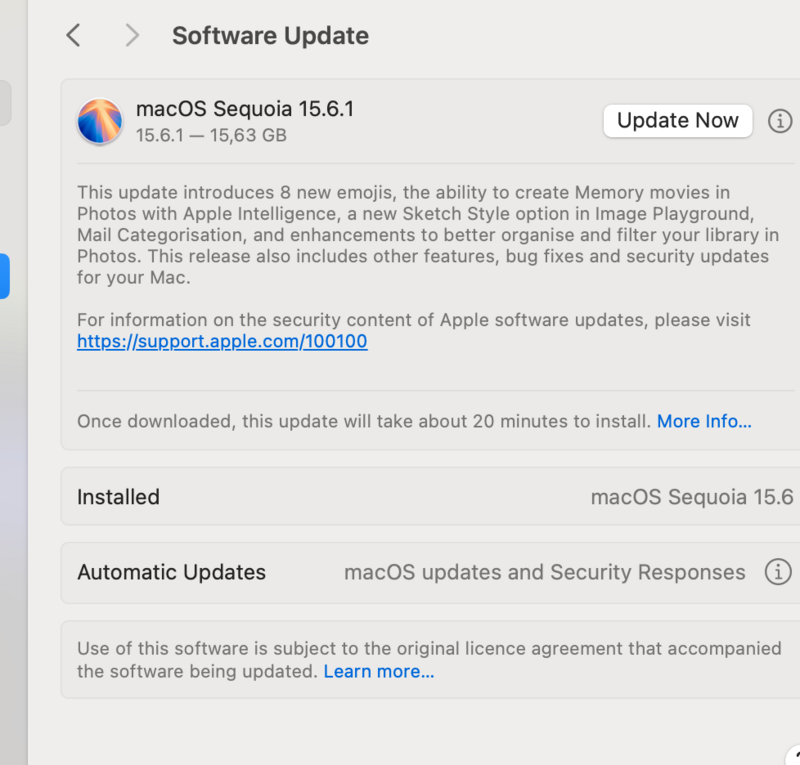Image resolution: width=800 pixels, height=765 pixels.
Task: Click the 15.6.1 — 15,63 GB size text
Action: point(211,135)
